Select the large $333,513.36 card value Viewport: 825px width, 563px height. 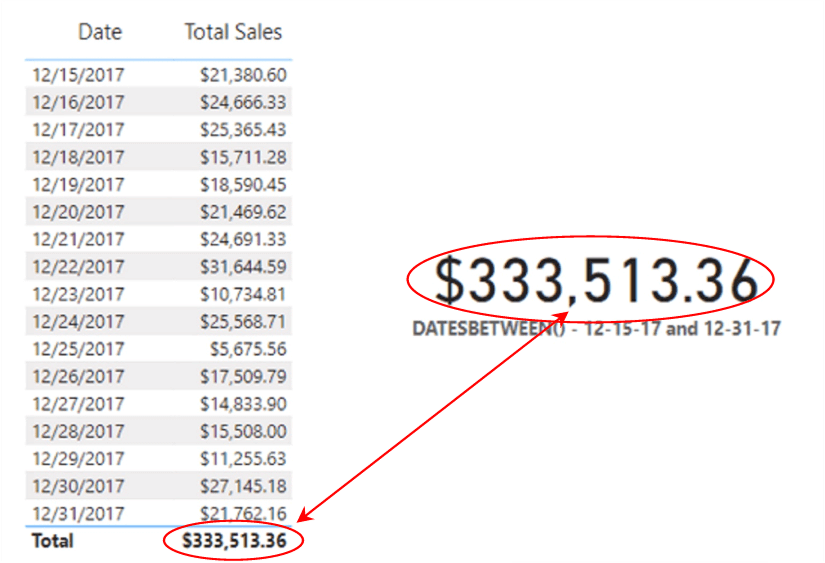[x=596, y=282]
